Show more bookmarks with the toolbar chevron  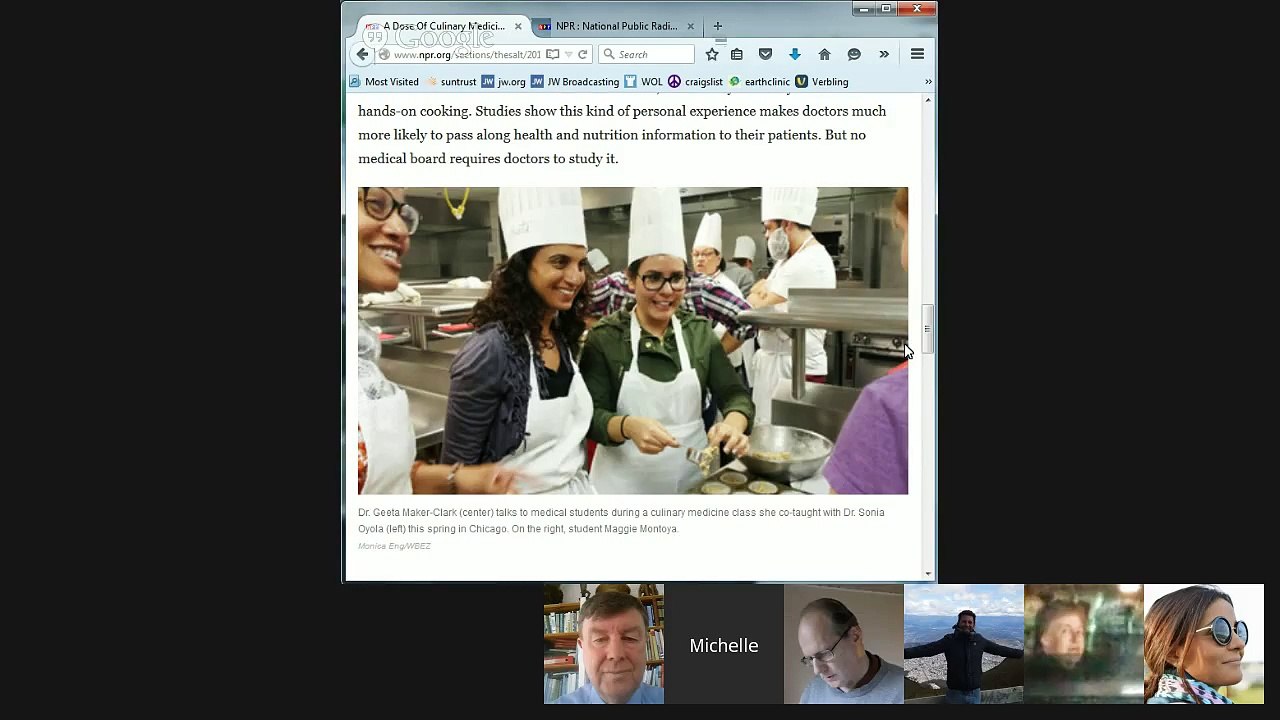[x=928, y=82]
